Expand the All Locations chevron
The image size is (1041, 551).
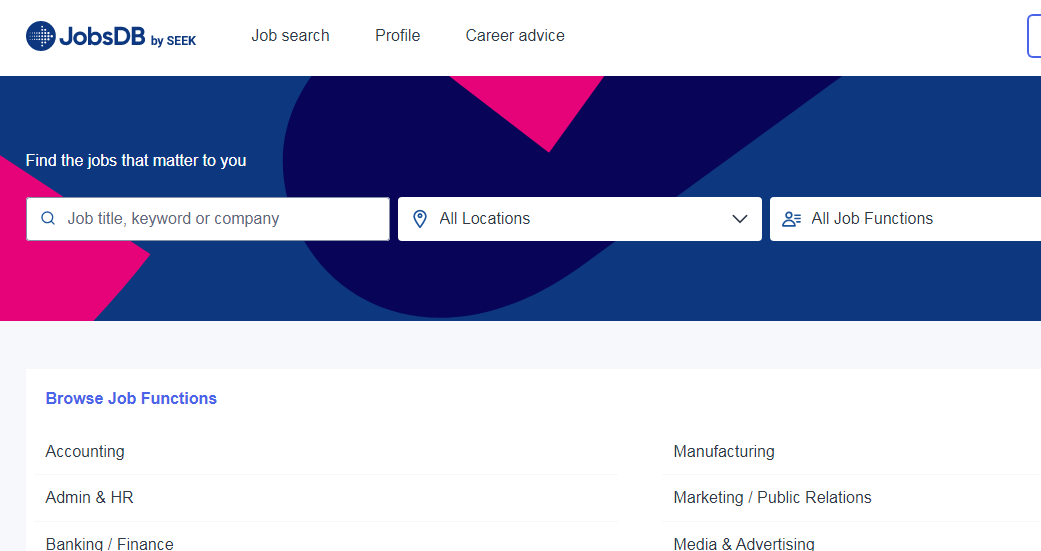point(740,219)
